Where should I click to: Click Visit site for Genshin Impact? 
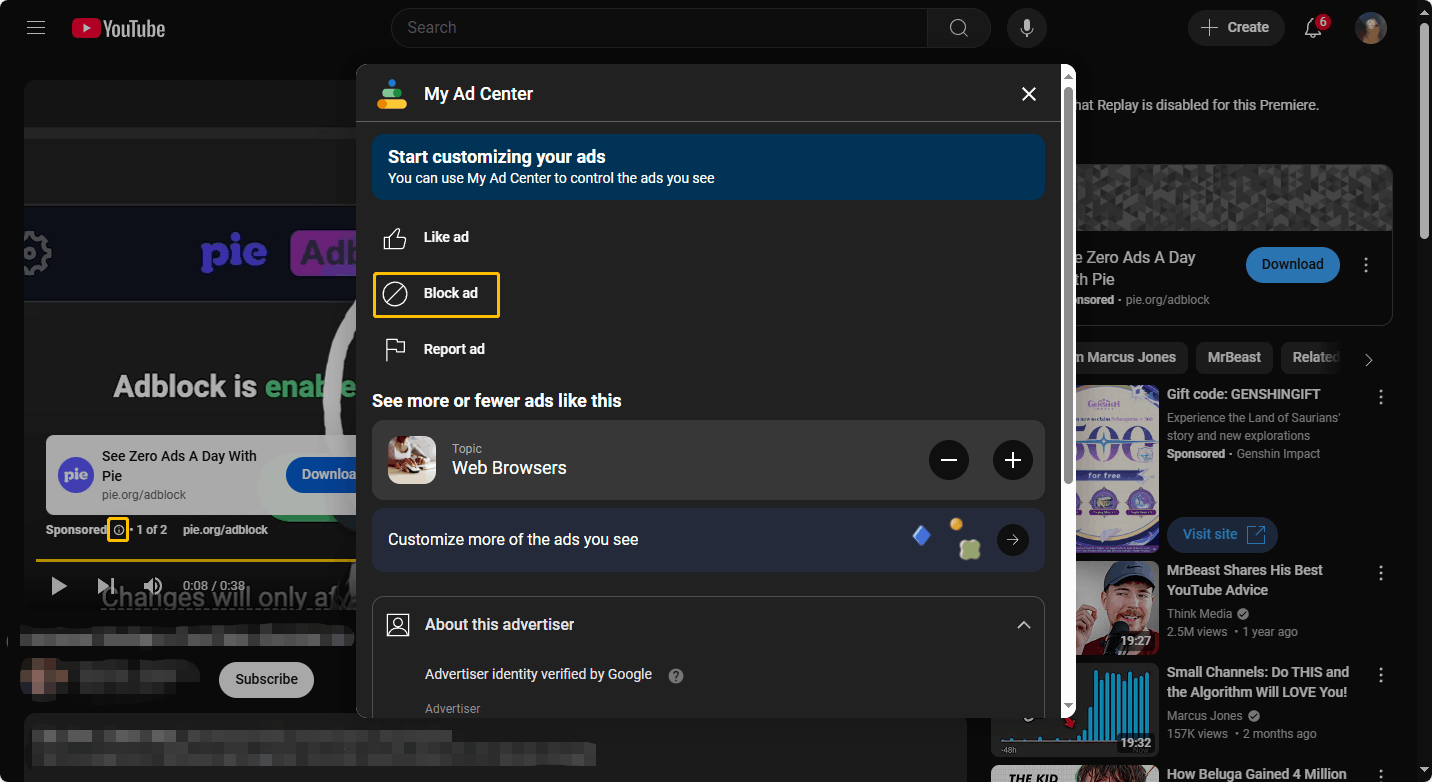pos(1222,535)
